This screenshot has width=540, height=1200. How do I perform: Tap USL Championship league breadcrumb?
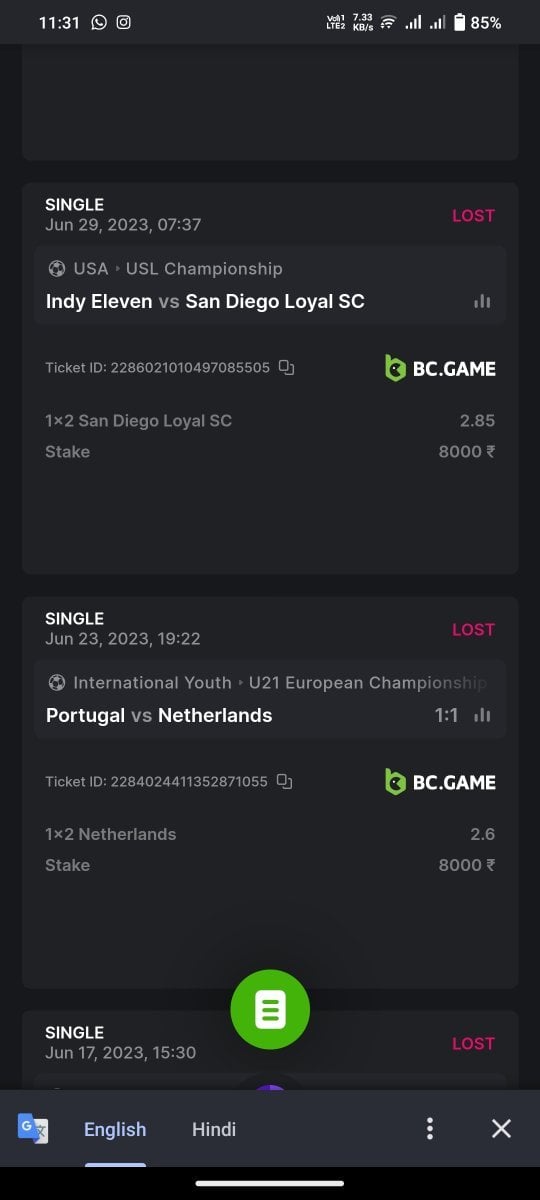pos(204,268)
